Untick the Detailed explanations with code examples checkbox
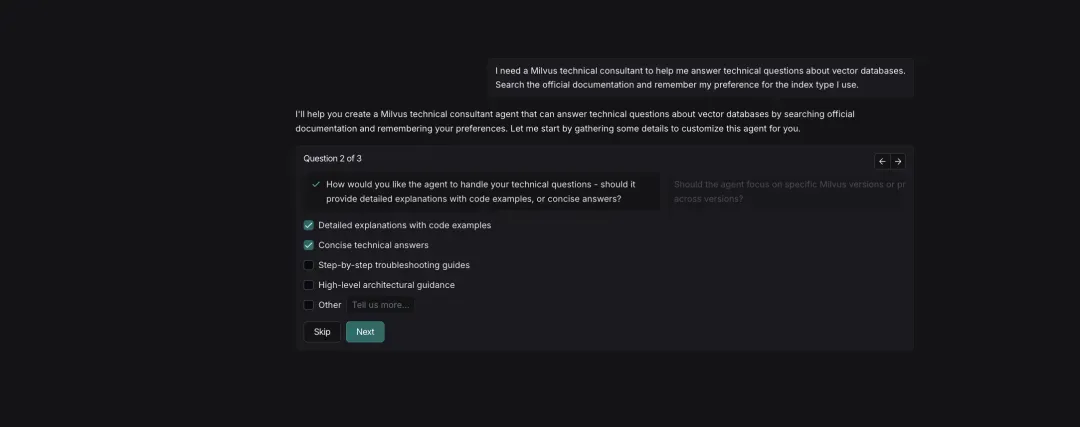This screenshot has width=1080, height=427. (x=309, y=225)
